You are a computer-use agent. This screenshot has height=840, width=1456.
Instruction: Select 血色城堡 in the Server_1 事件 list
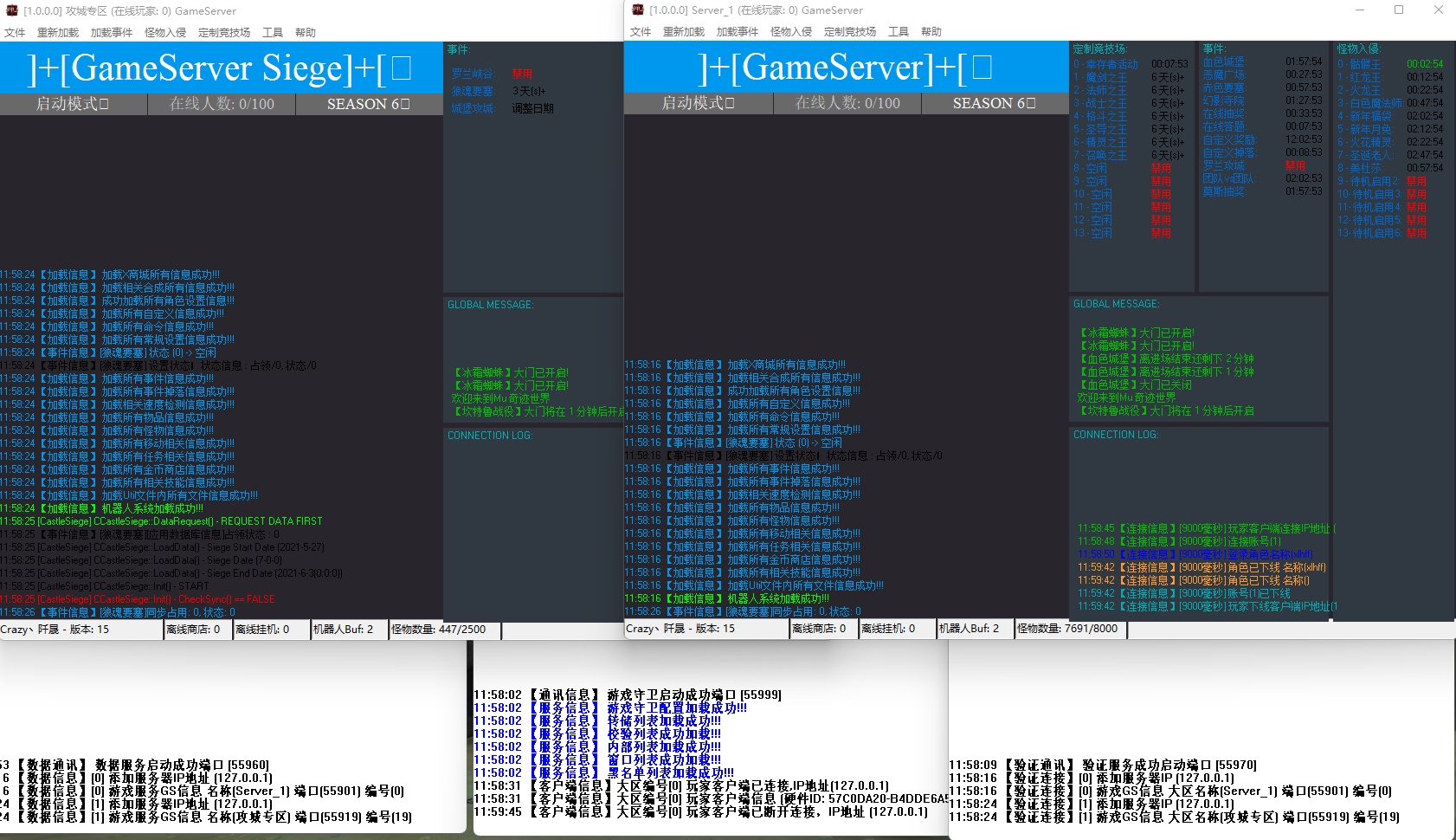pos(1223,61)
